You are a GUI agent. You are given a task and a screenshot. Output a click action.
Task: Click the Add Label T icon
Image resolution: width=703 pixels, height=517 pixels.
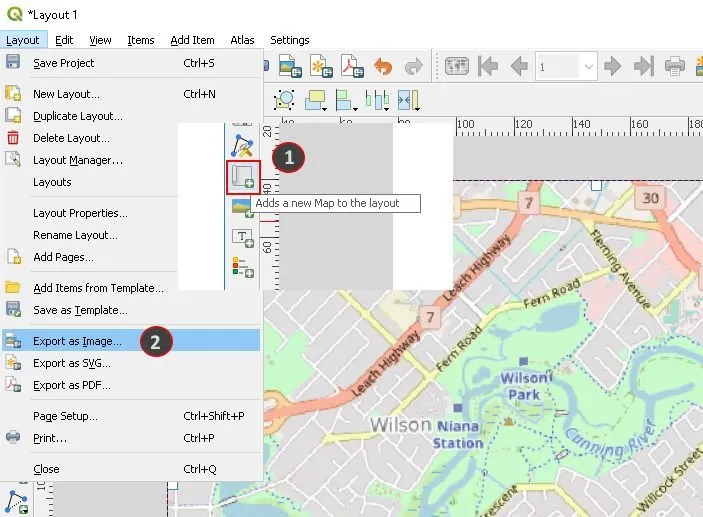[243, 238]
